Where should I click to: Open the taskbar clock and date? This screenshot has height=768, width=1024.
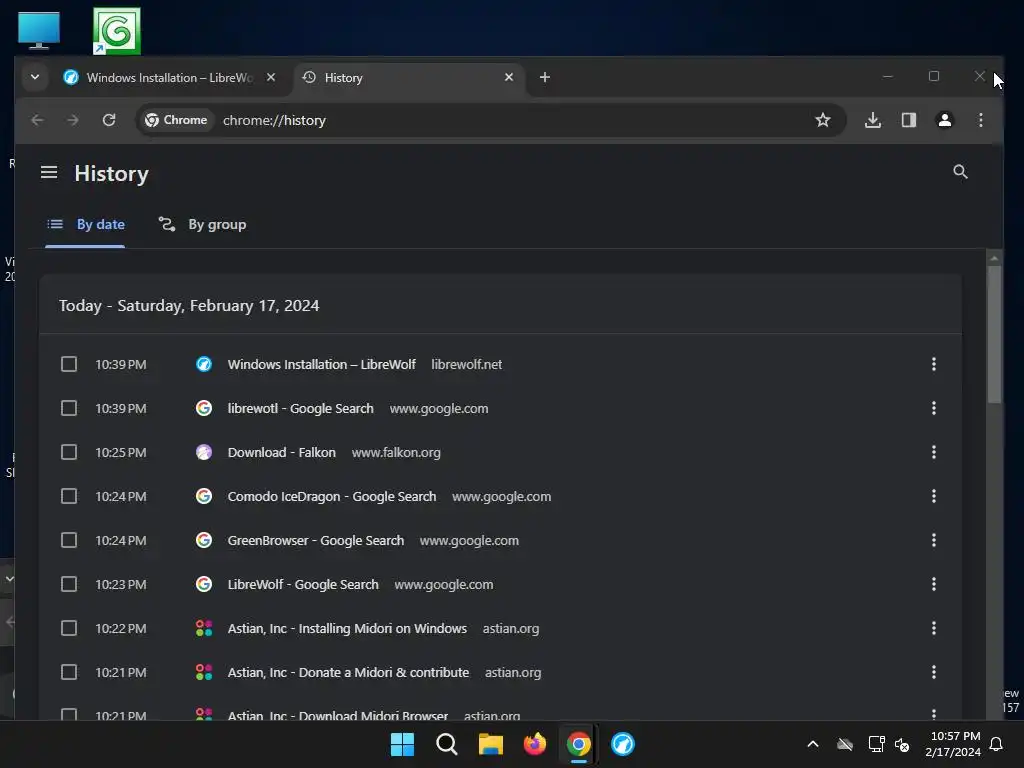953,744
